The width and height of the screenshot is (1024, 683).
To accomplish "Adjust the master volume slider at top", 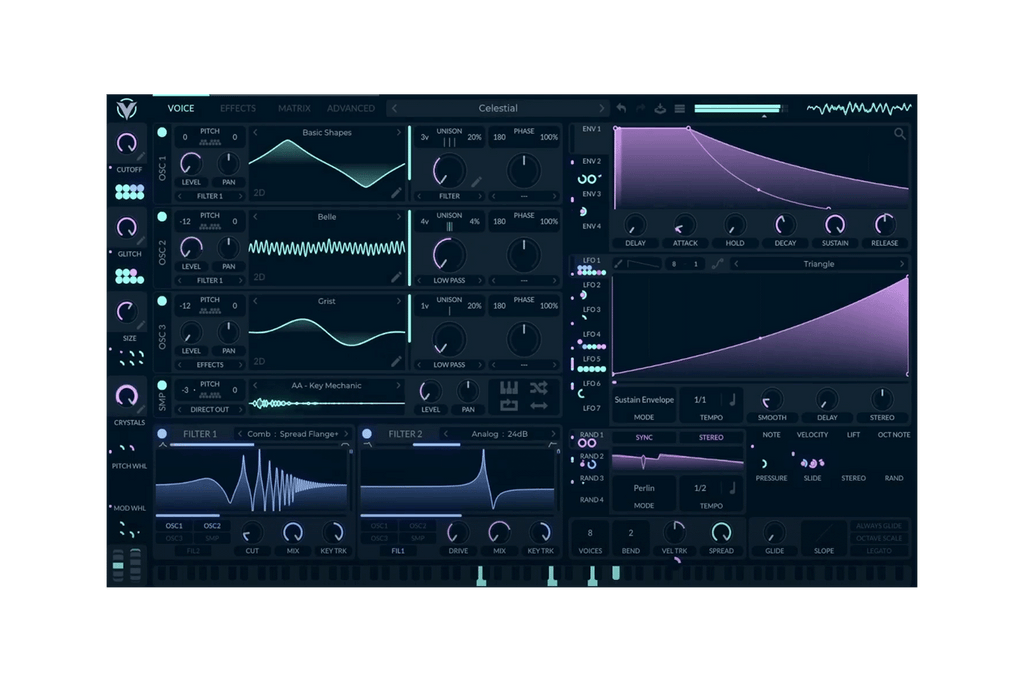I will (x=737, y=108).
